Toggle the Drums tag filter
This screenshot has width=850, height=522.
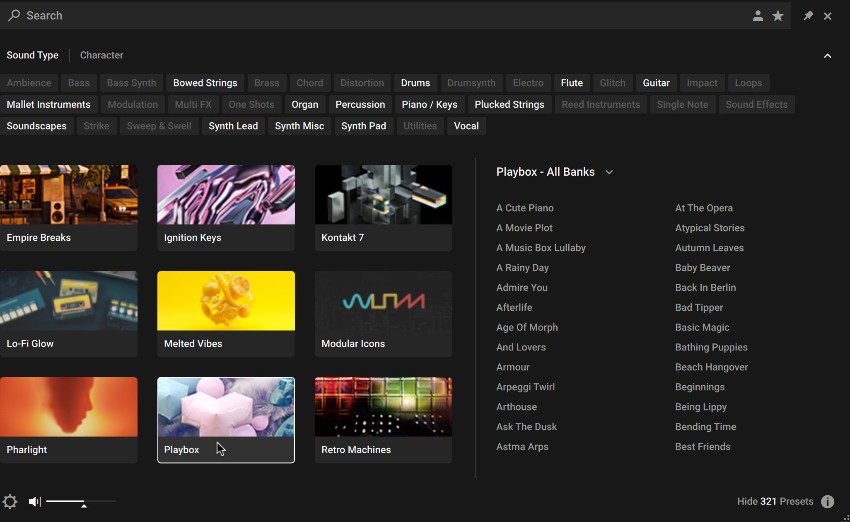415,83
